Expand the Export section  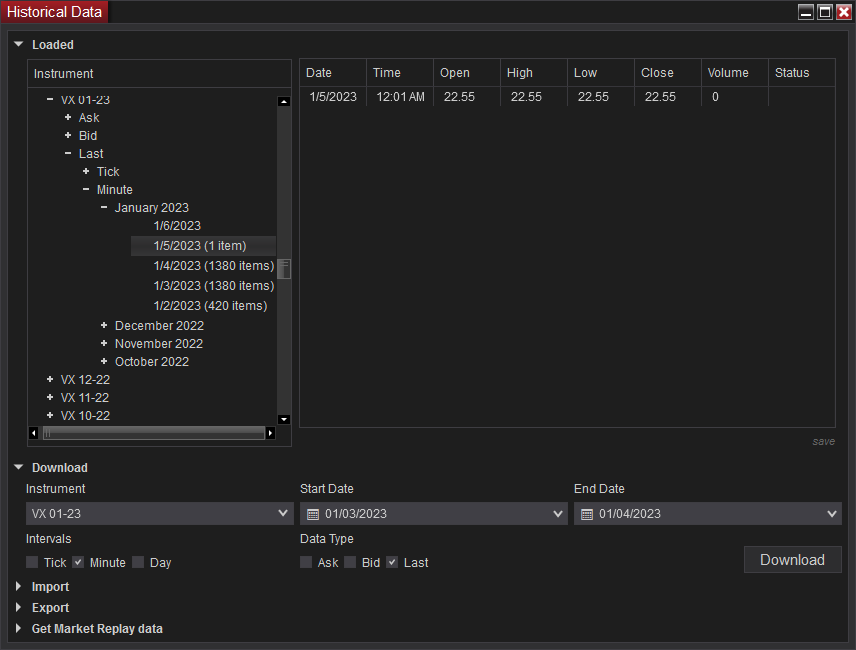[x=19, y=607]
